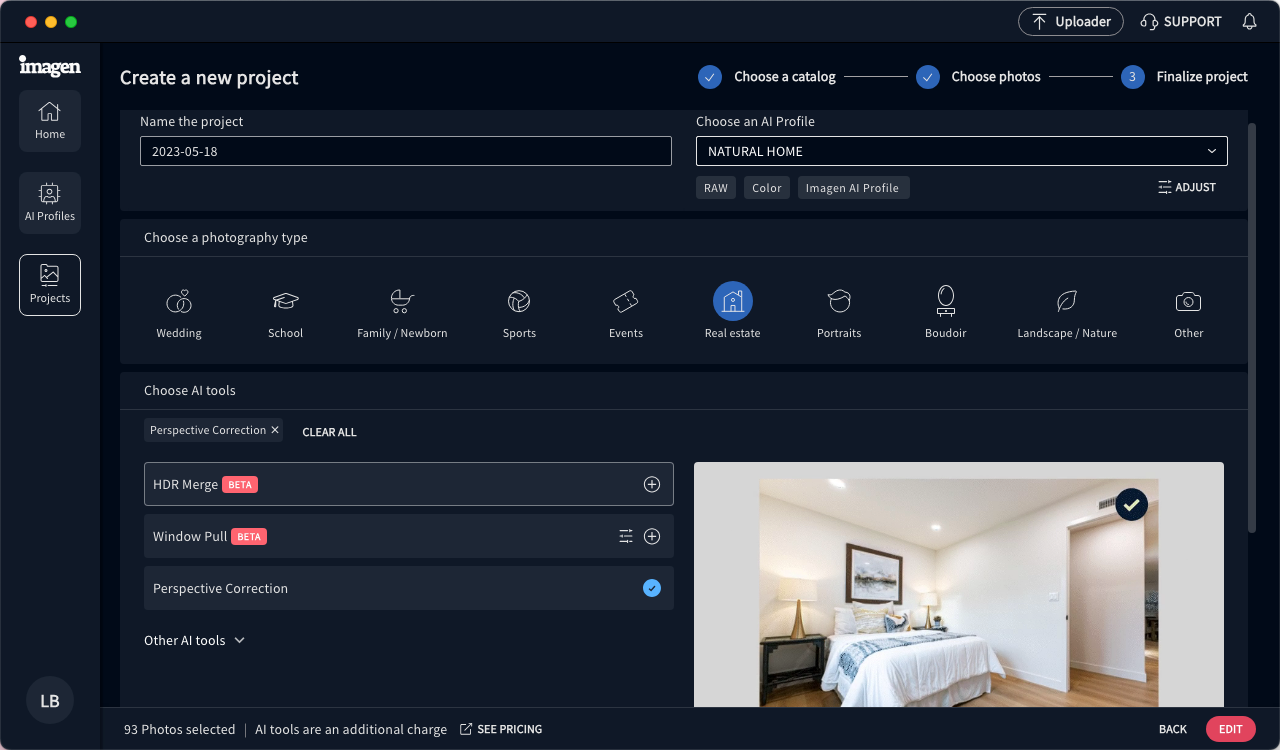Screen dimensions: 1280x750
Task: Select the Events ticket icon
Action: (x=626, y=301)
